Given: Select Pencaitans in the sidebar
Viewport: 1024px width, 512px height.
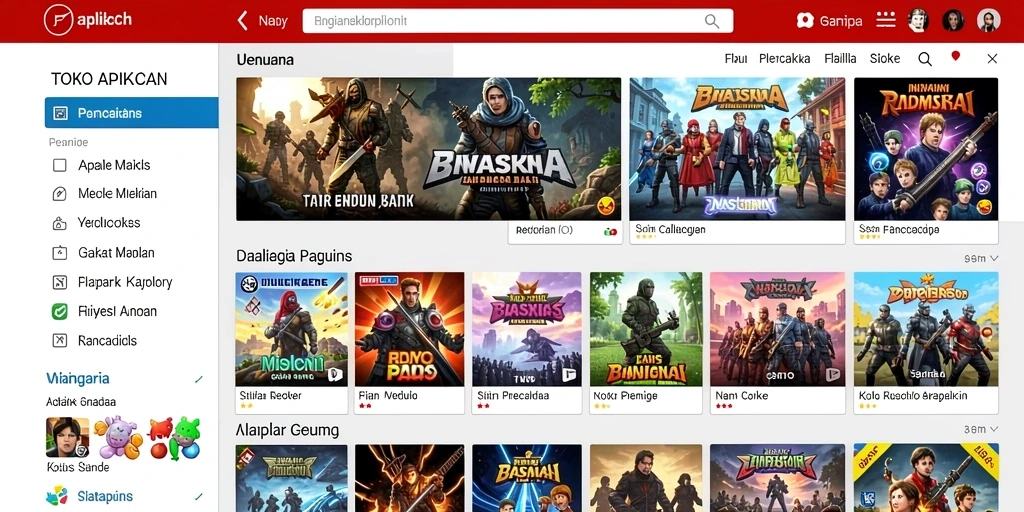Looking at the screenshot, I should (x=131, y=113).
